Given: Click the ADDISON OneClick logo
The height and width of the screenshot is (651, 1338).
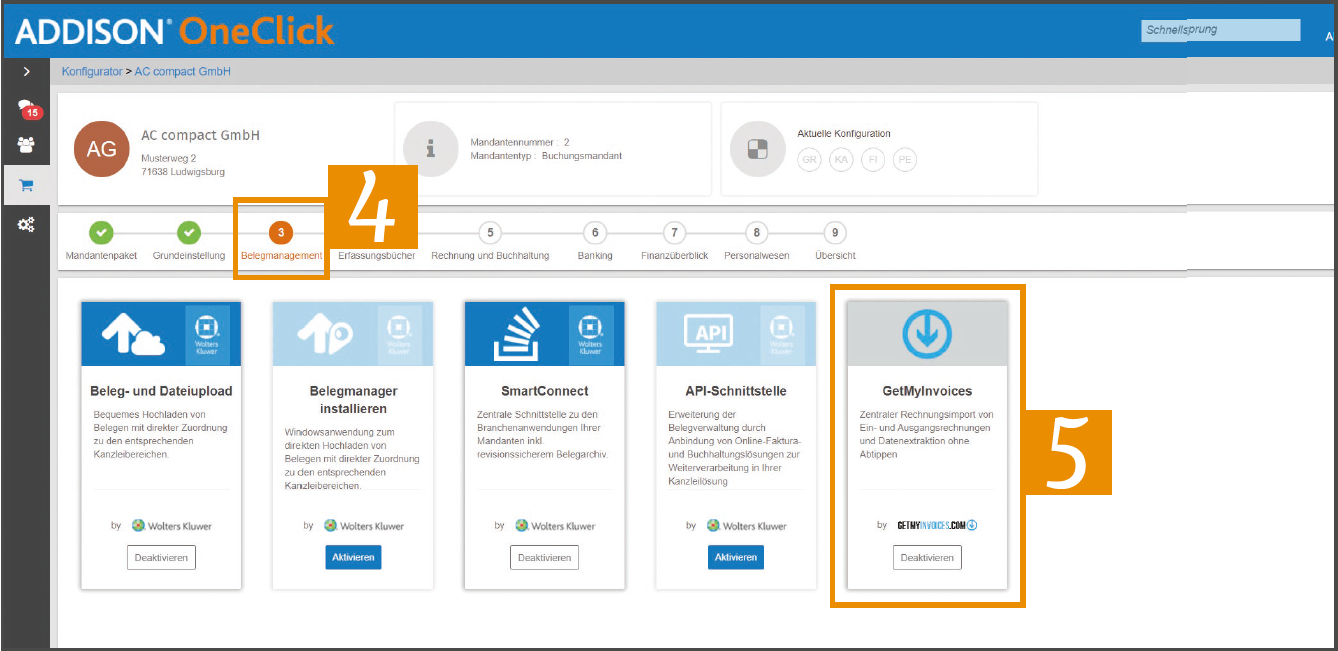Looking at the screenshot, I should click(x=174, y=31).
